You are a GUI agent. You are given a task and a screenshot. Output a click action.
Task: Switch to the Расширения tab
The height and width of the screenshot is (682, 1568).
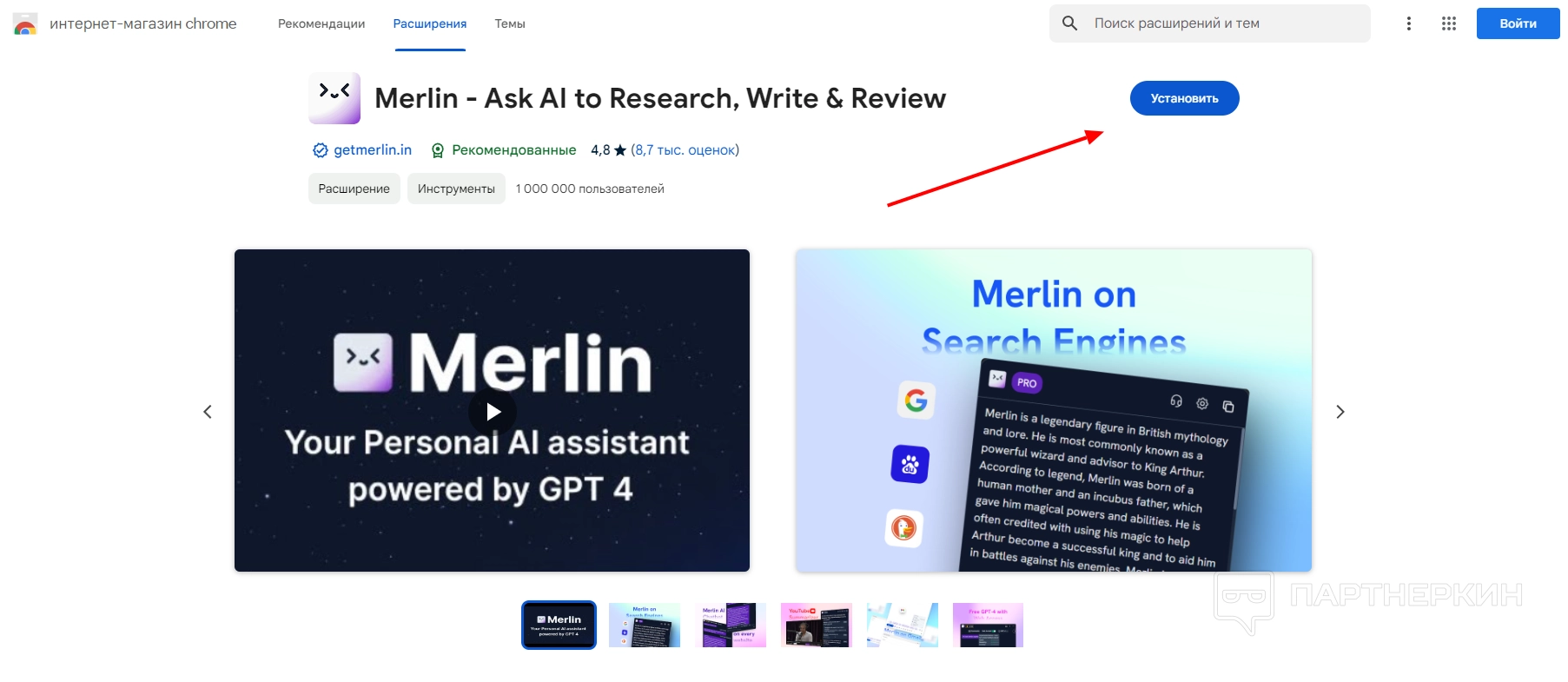[430, 23]
